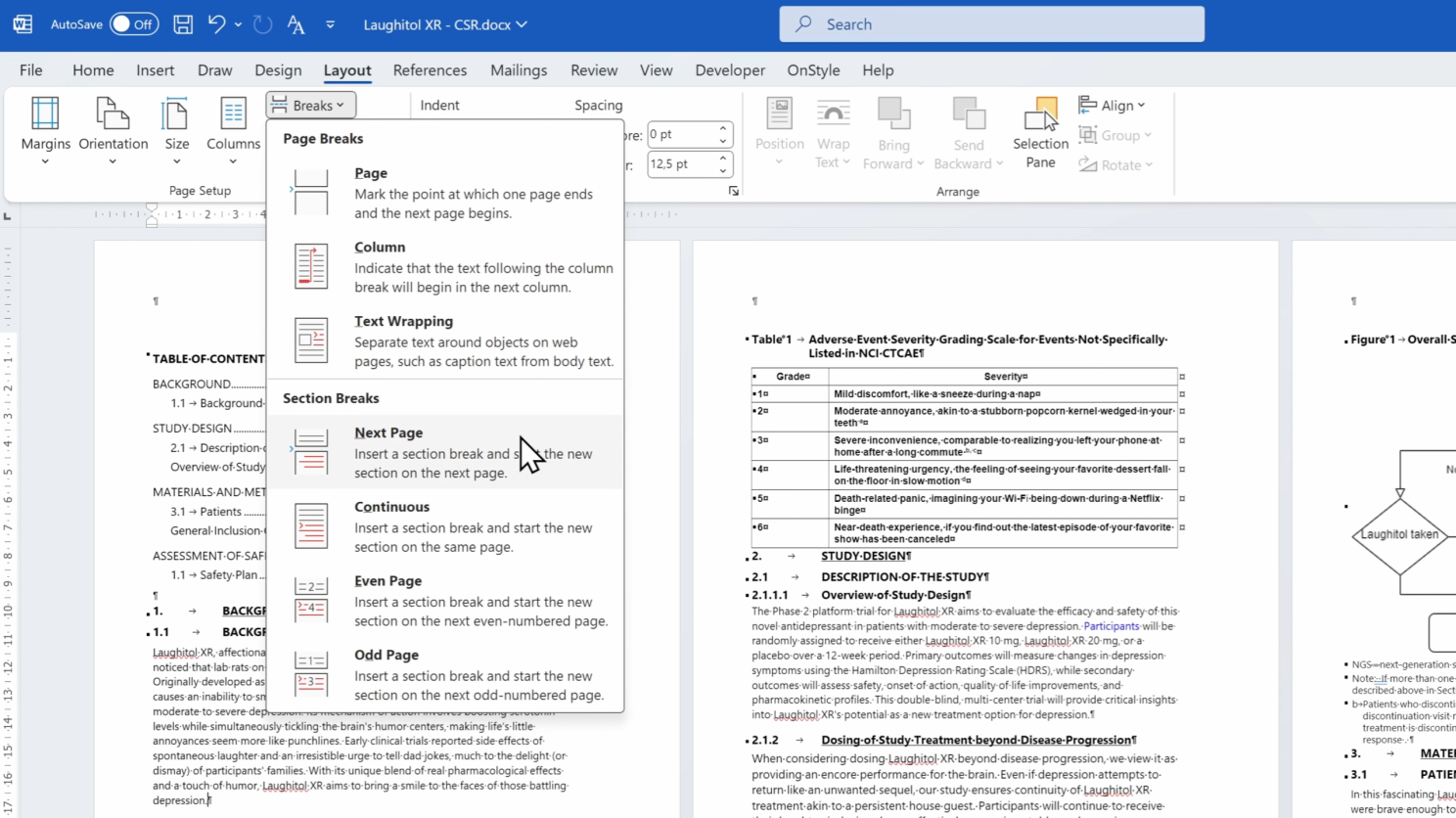Click the Save icon in title bar
This screenshot has height=818, width=1456.
coord(183,24)
